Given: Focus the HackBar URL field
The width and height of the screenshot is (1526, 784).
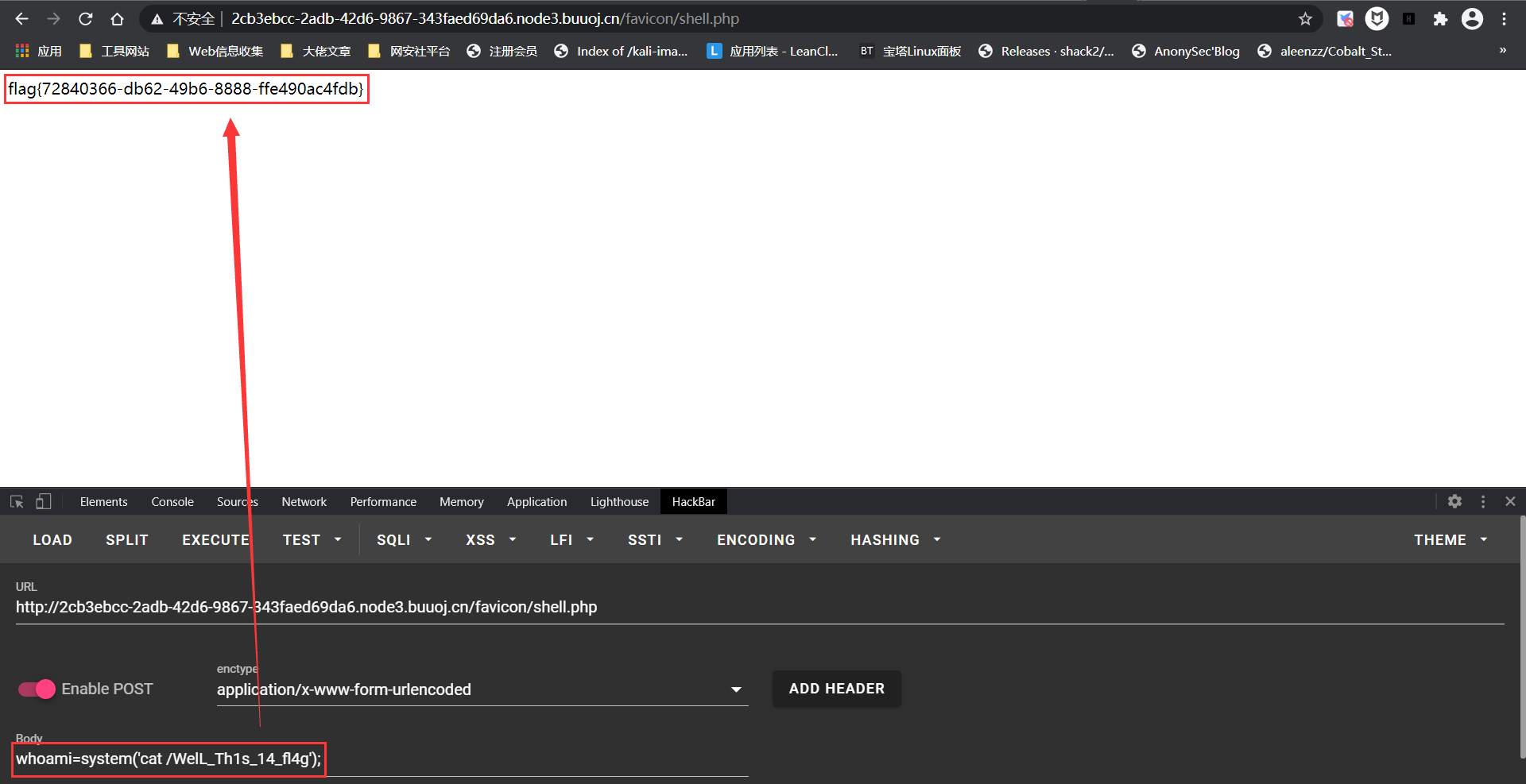Looking at the screenshot, I should (760, 608).
